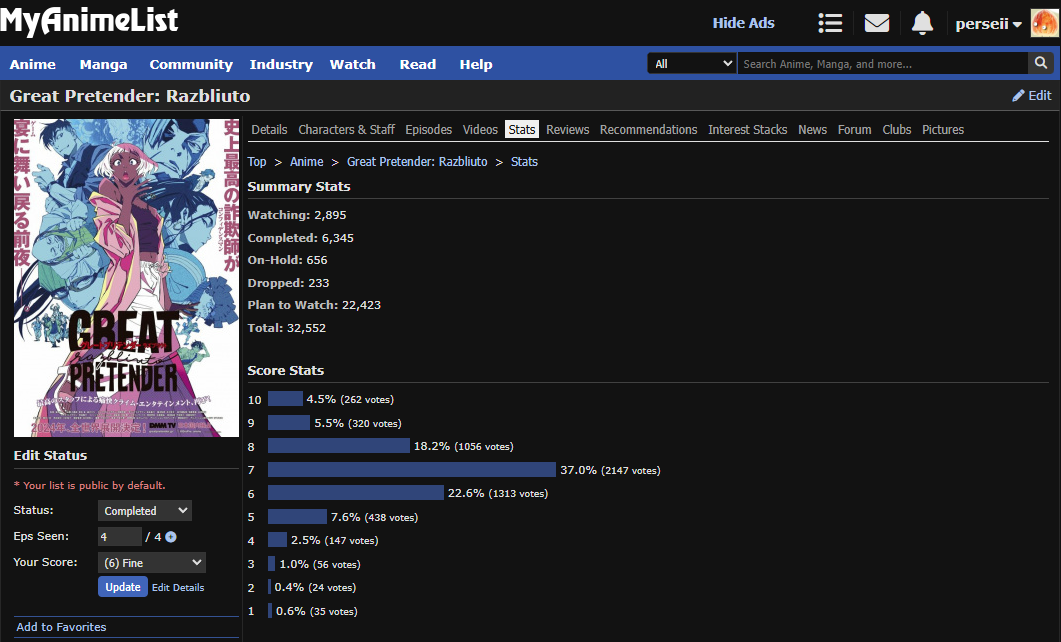Open the Status Completed dropdown

click(x=145, y=510)
